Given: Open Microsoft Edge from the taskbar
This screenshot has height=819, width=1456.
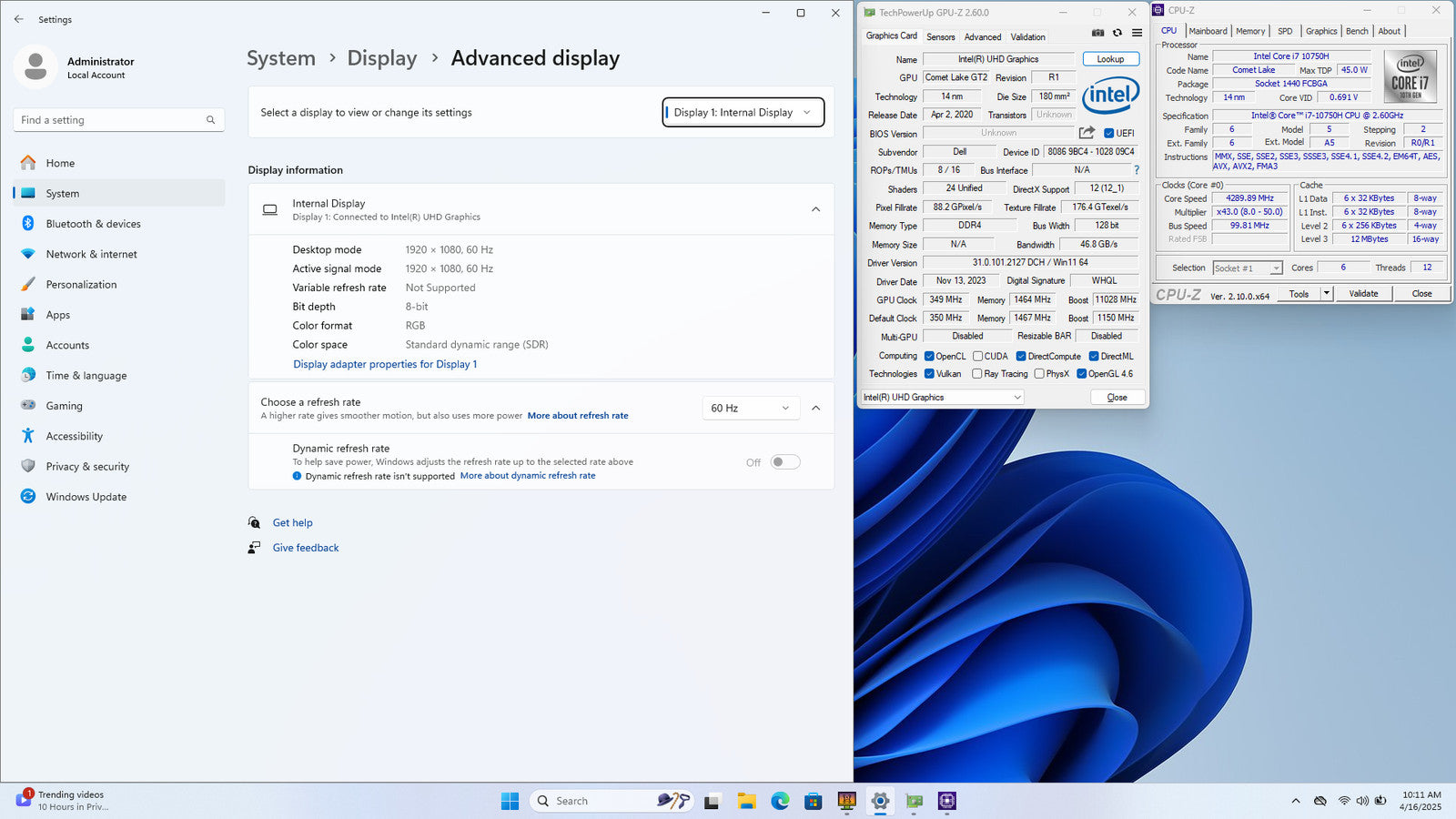Looking at the screenshot, I should [780, 801].
